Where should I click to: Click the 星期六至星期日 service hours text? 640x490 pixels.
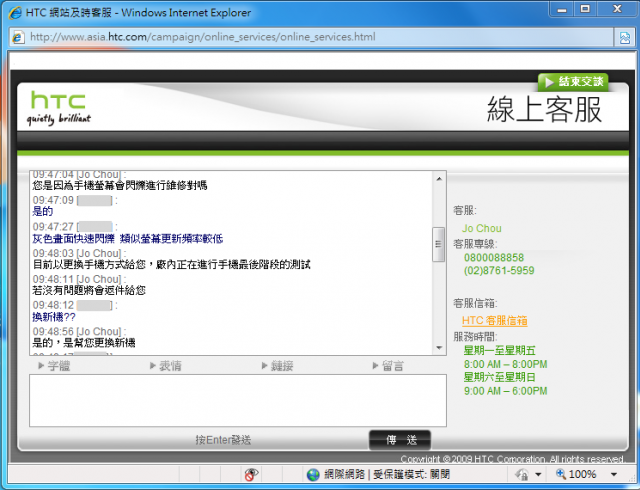click(x=500, y=377)
